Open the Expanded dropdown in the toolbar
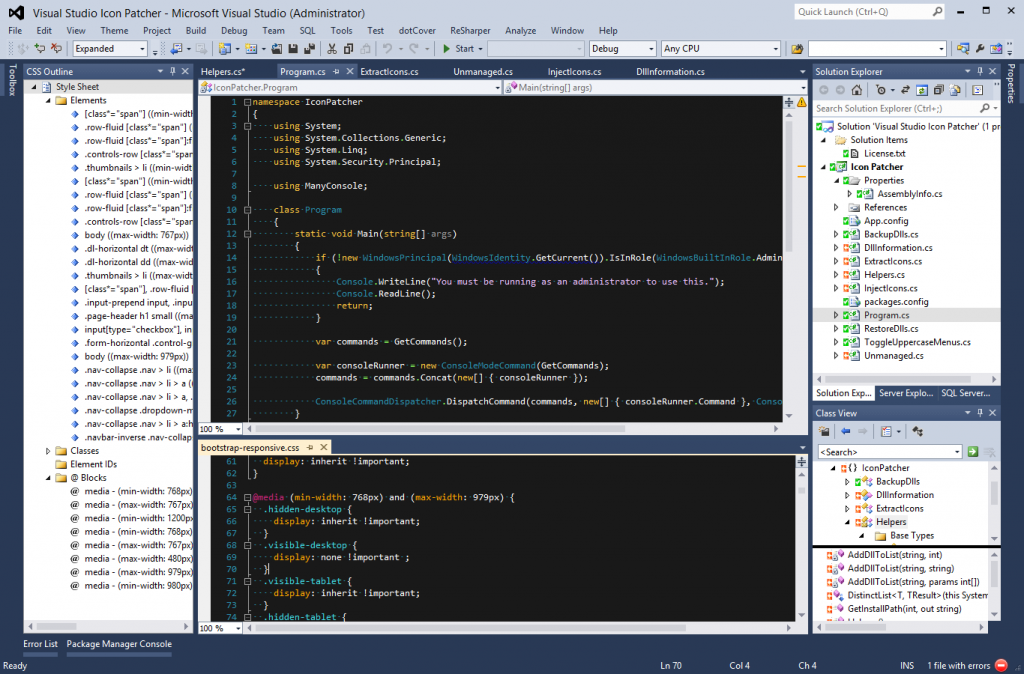Image resolution: width=1024 pixels, height=674 pixels. click(x=142, y=48)
